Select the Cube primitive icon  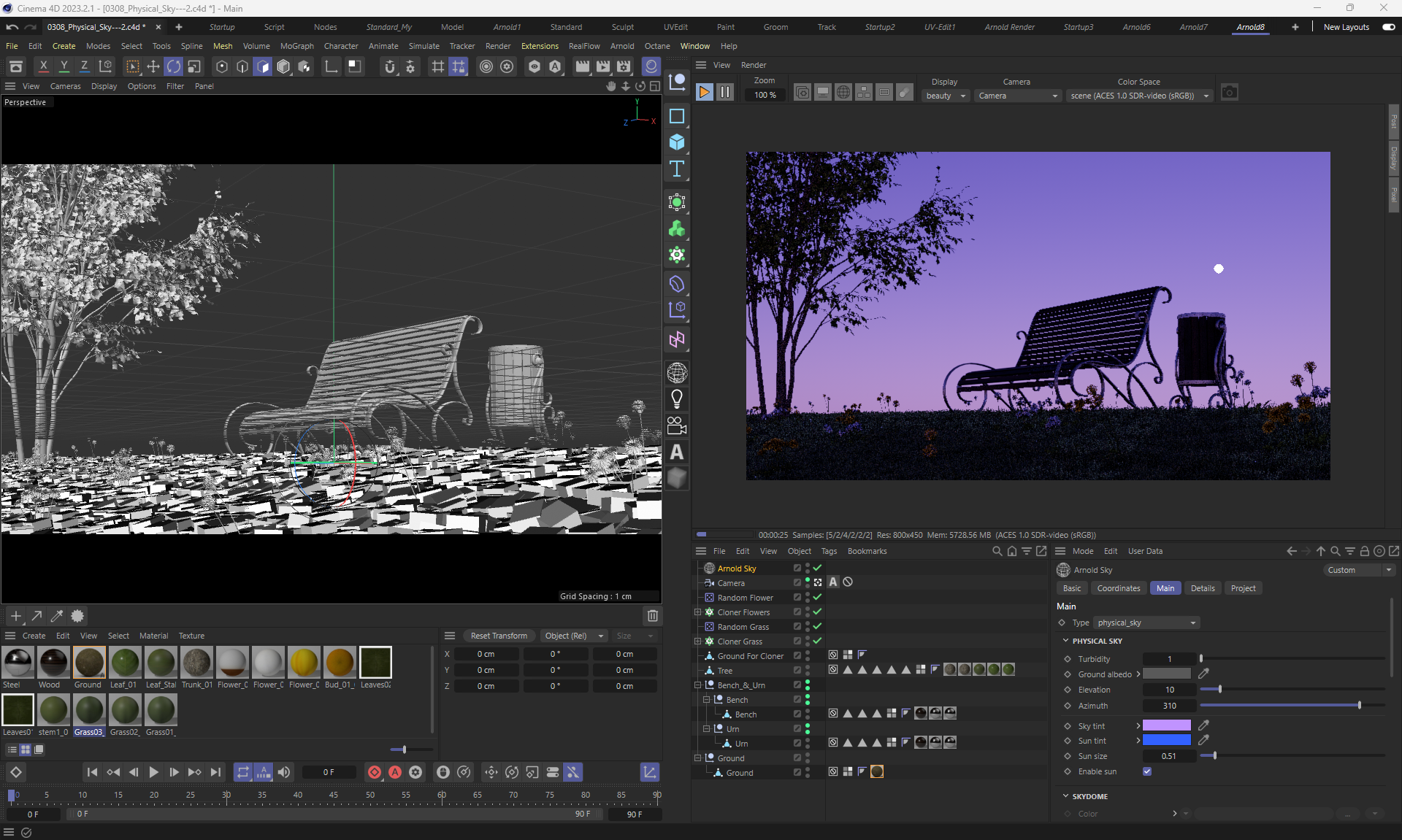point(677,142)
